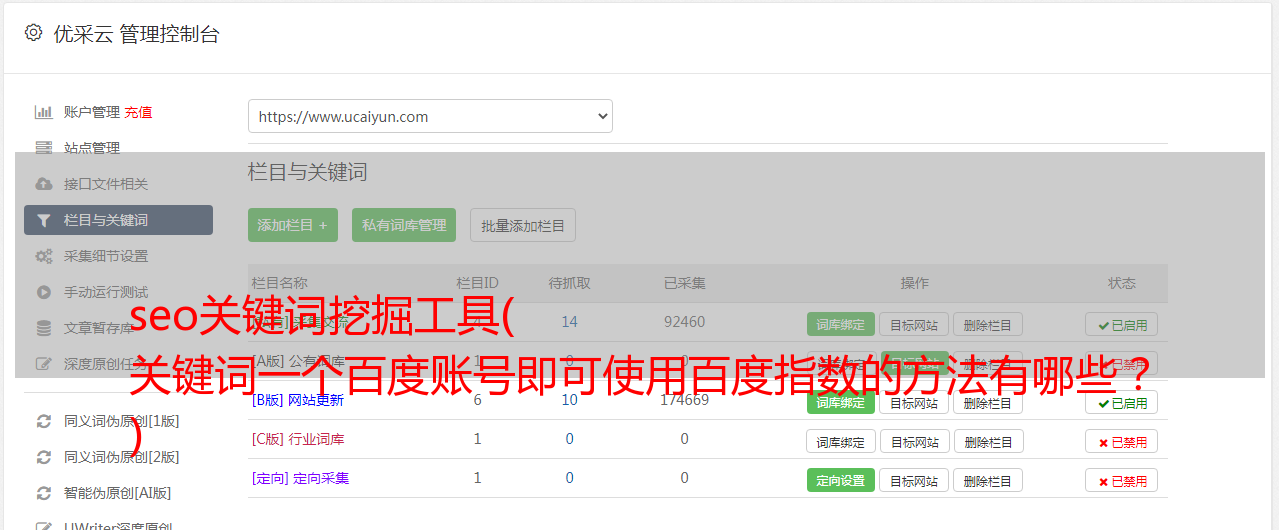1279x530 pixels.
Task: Click the play icon for 手动运行测试
Action: tap(43, 292)
